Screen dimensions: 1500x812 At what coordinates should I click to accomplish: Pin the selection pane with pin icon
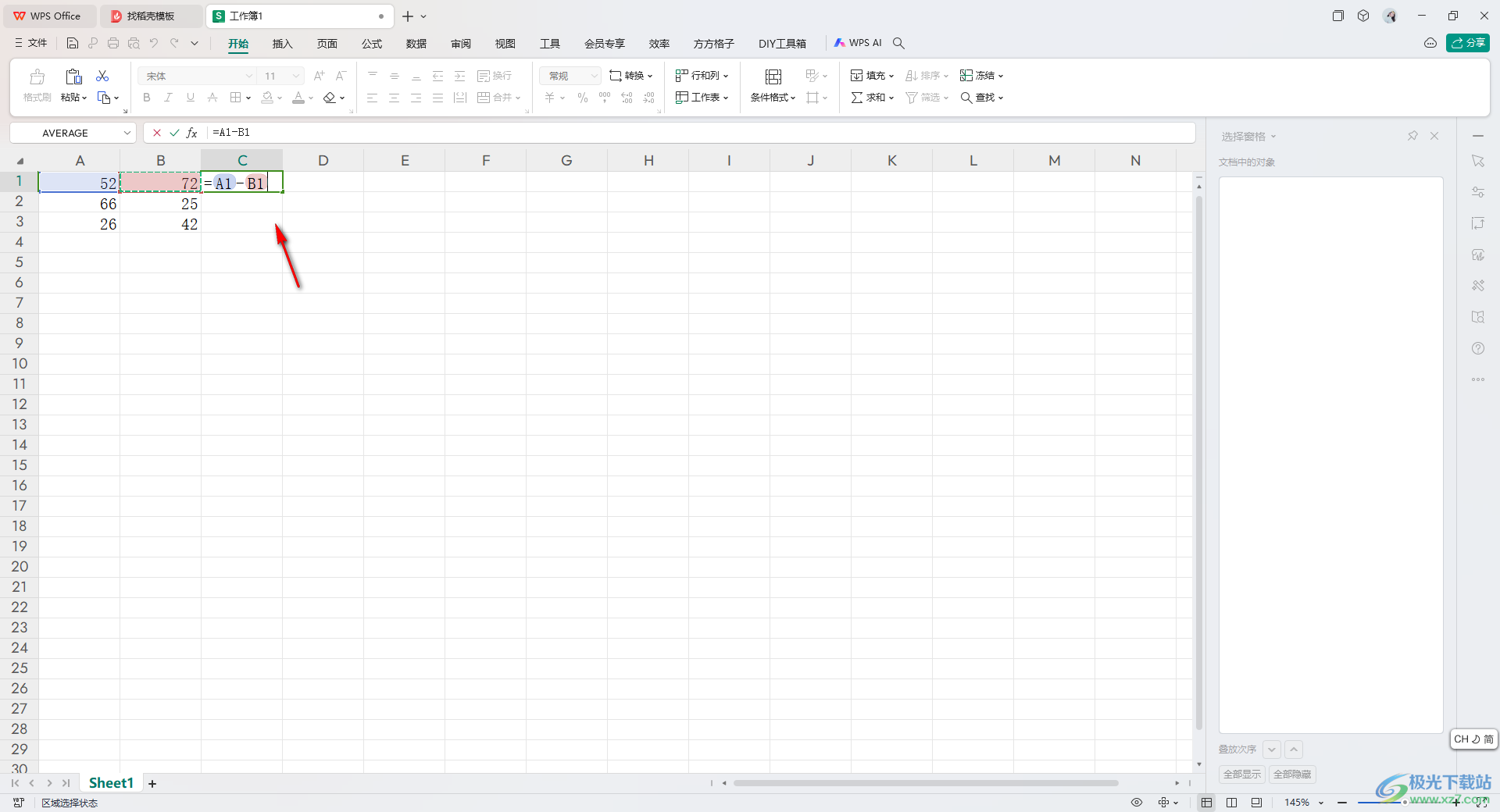click(x=1412, y=136)
